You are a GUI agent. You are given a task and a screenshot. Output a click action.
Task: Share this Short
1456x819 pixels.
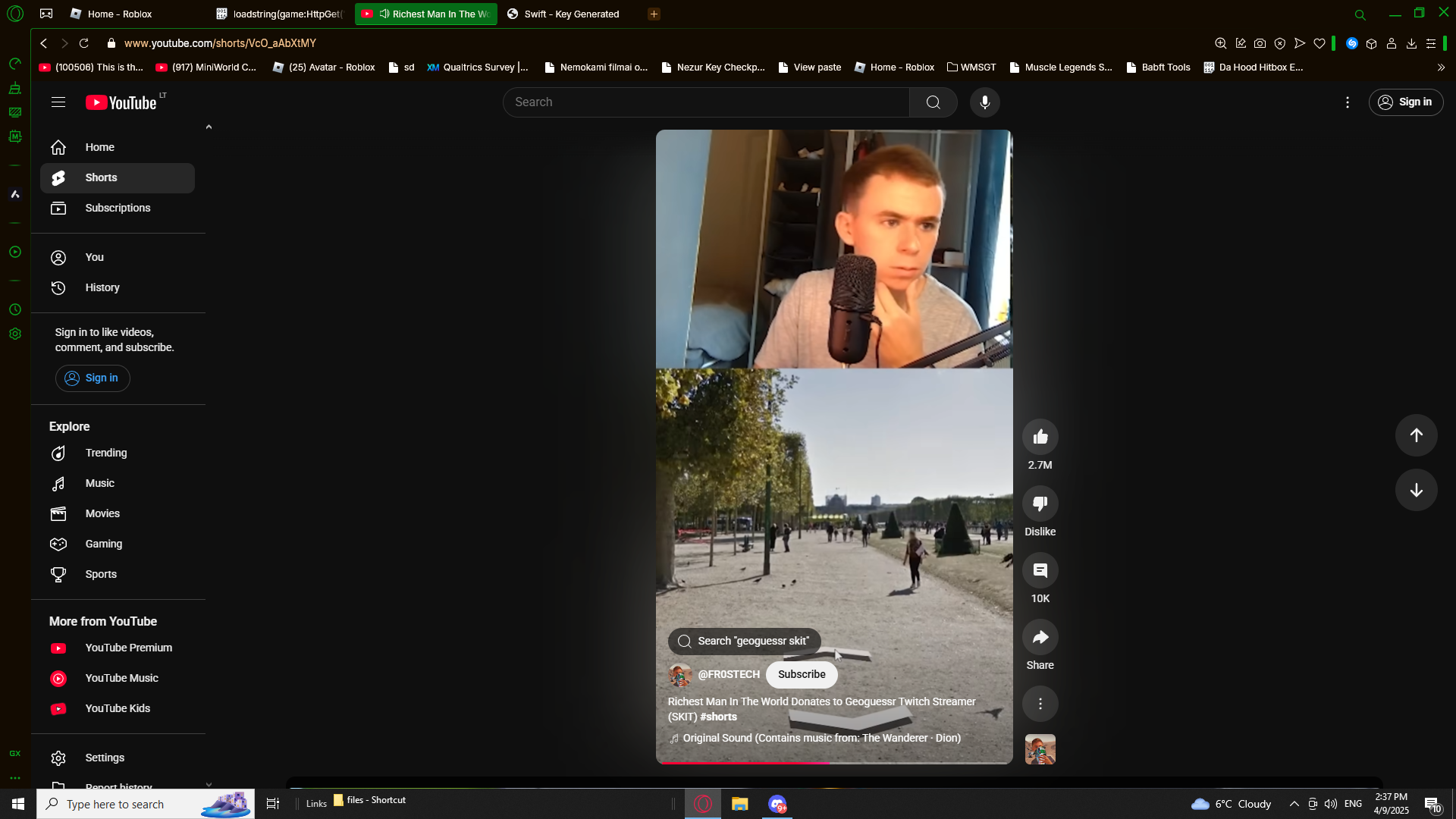click(x=1040, y=637)
